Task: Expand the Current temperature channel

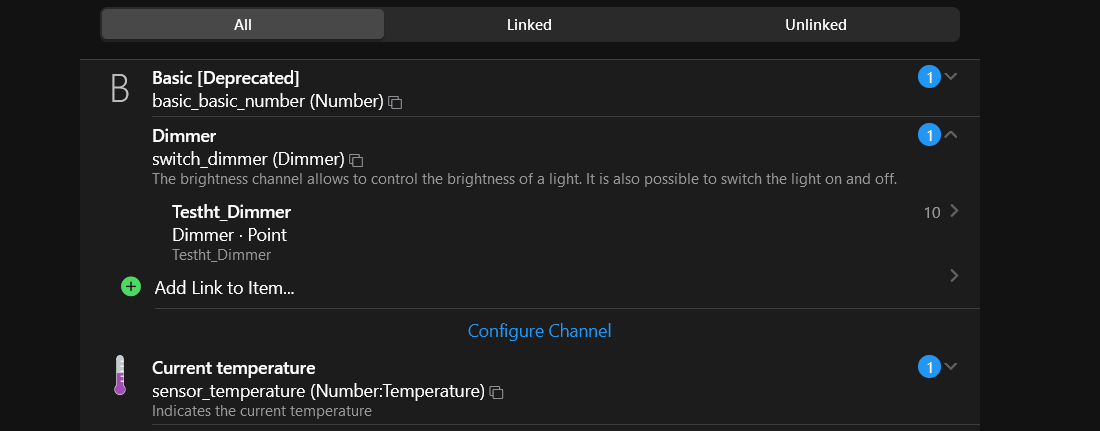Action: 951,367
